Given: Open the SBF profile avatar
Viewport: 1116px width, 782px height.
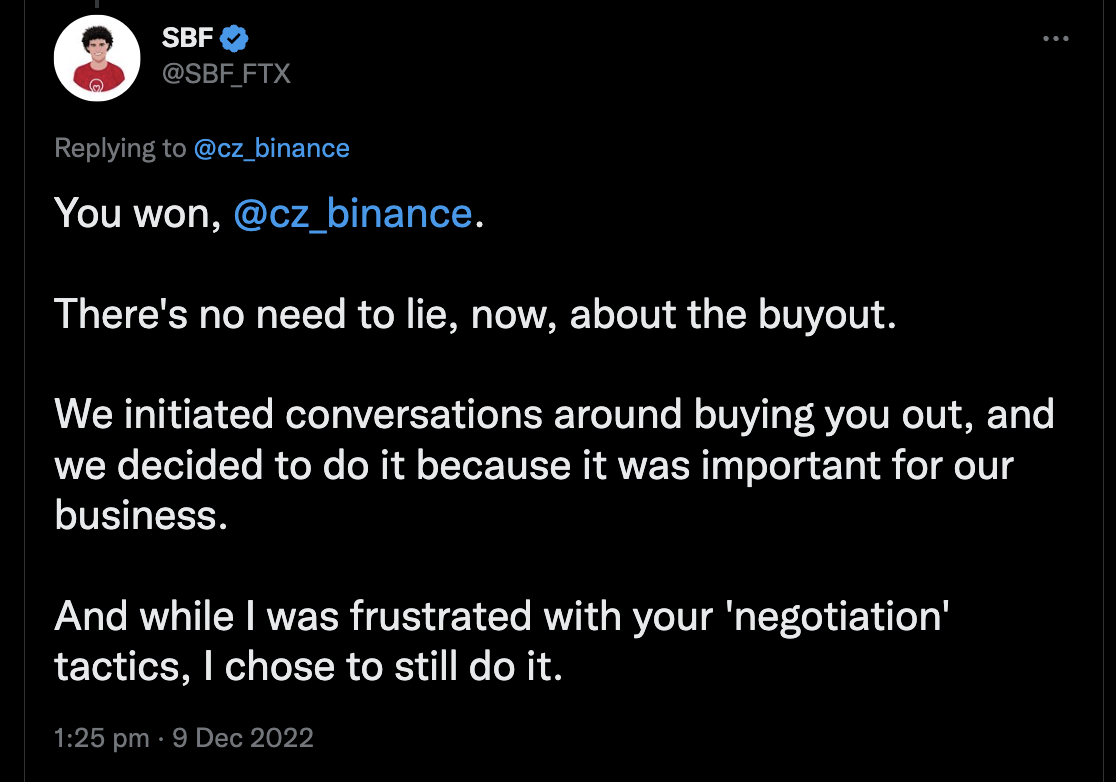Looking at the screenshot, I should click(95, 58).
